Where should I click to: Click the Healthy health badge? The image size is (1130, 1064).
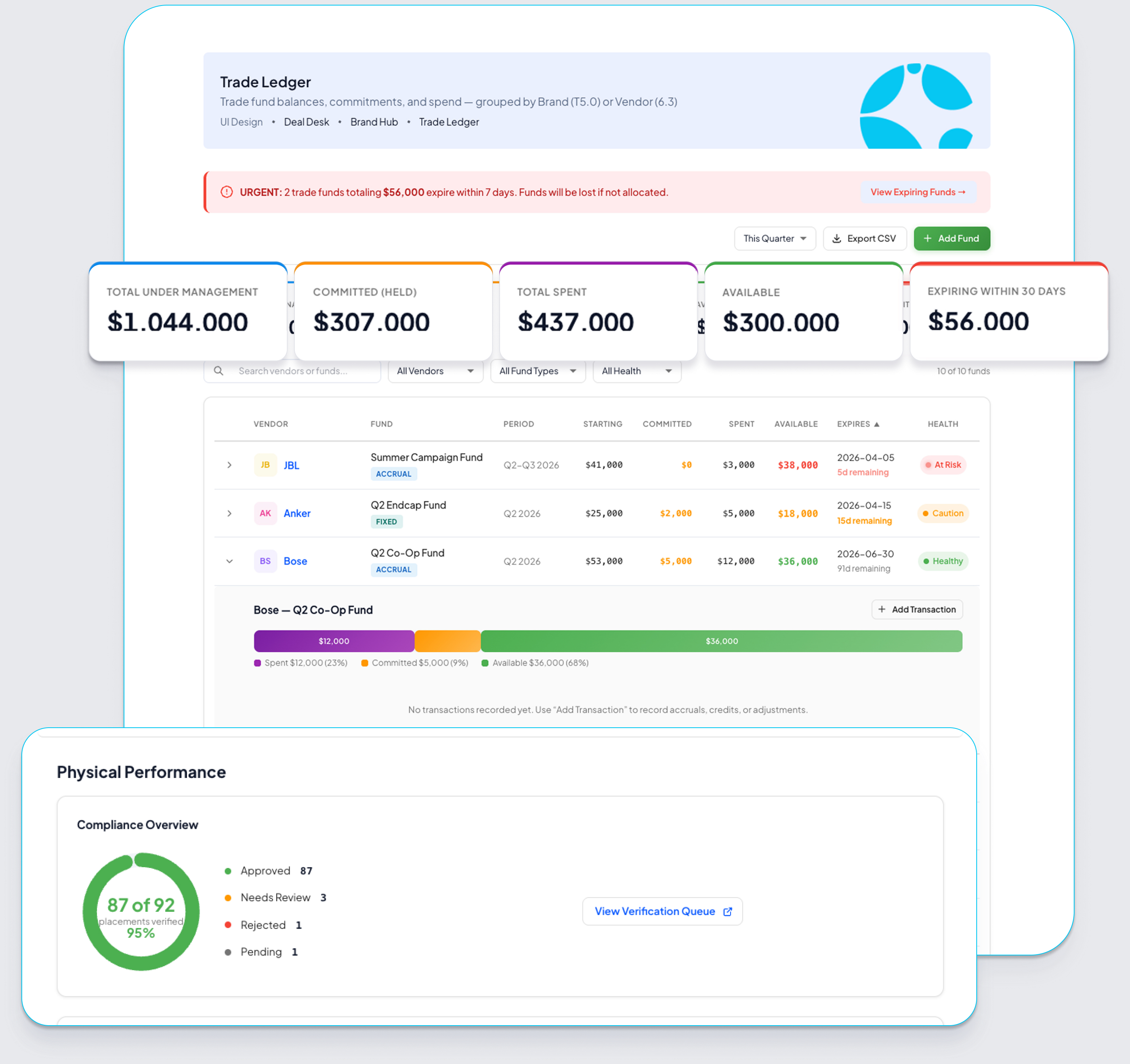pyautogui.click(x=943, y=561)
